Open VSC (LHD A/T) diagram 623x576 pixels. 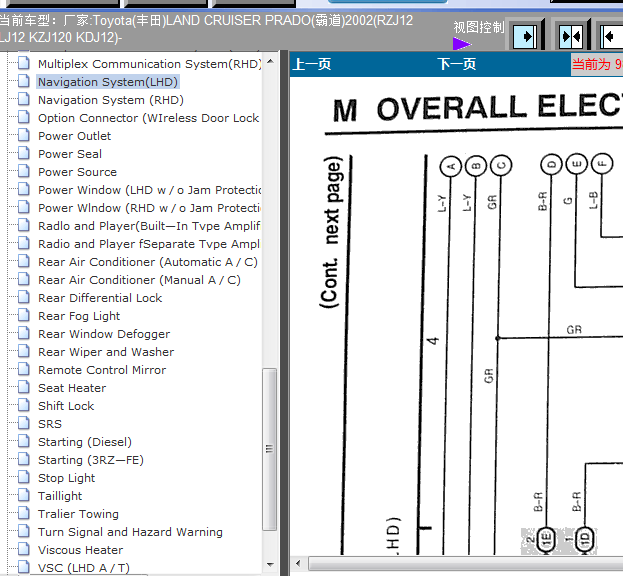click(84, 568)
